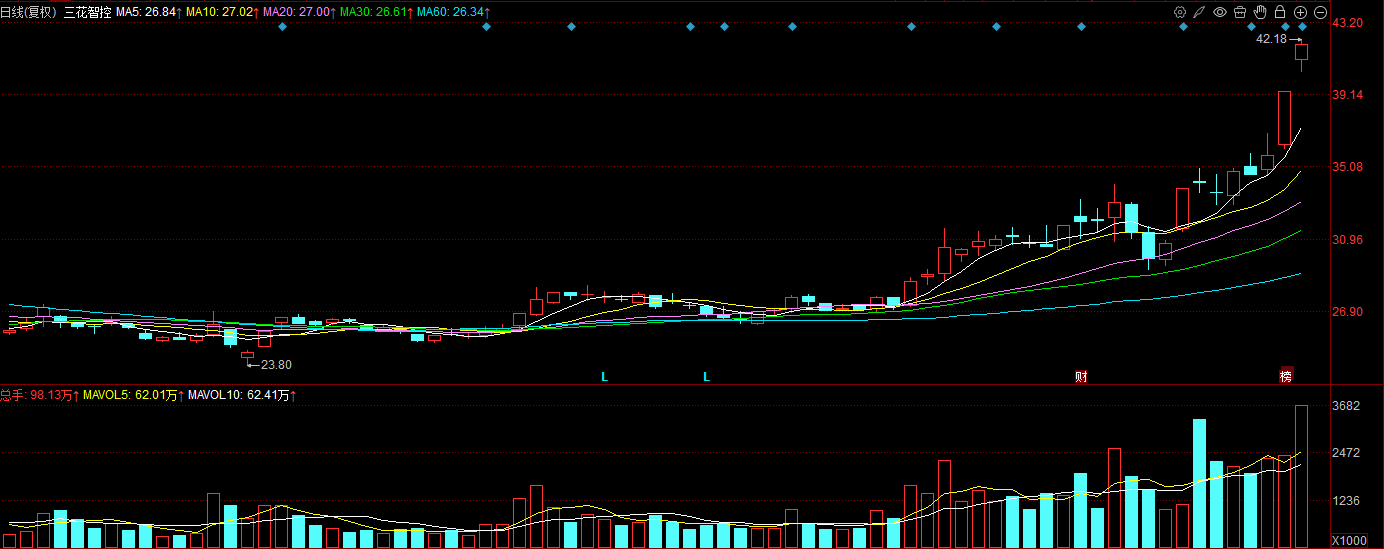Click the 30.96 price axis label

pos(1349,240)
